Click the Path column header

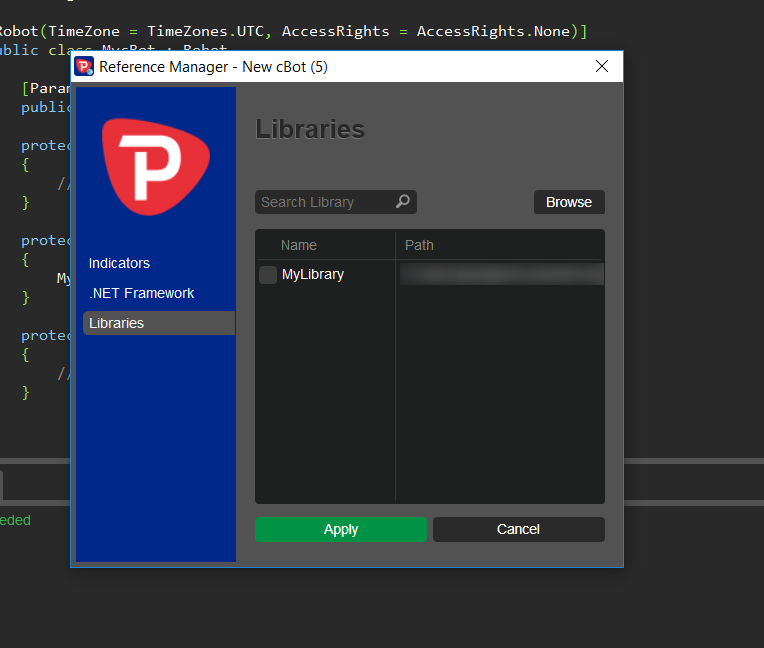419,245
